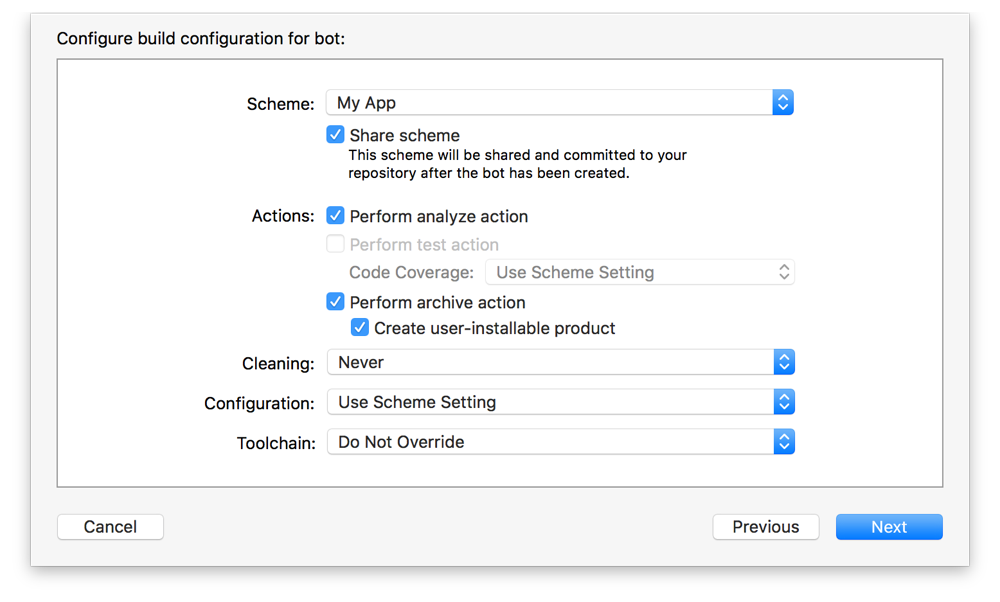Expand the Toolchain dropdown
The width and height of the screenshot is (1000, 602).
[x=550, y=441]
